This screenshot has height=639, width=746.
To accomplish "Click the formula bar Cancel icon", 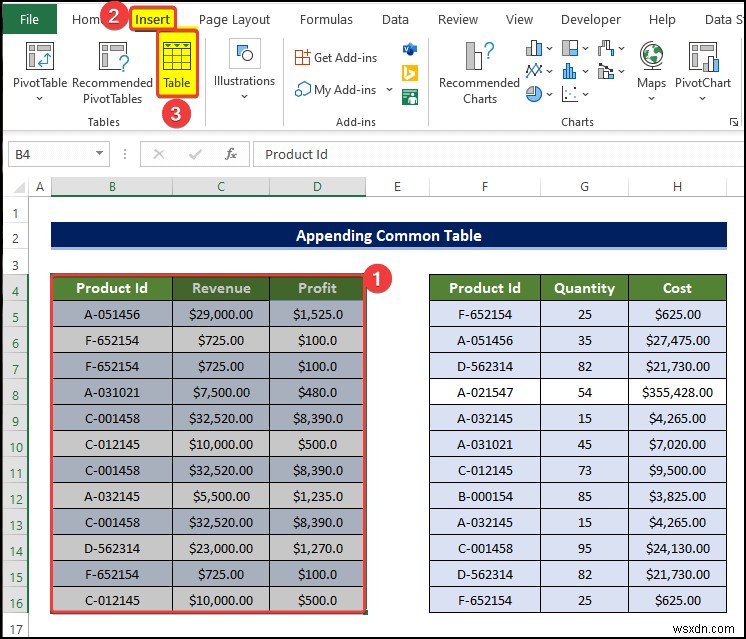I will point(159,154).
